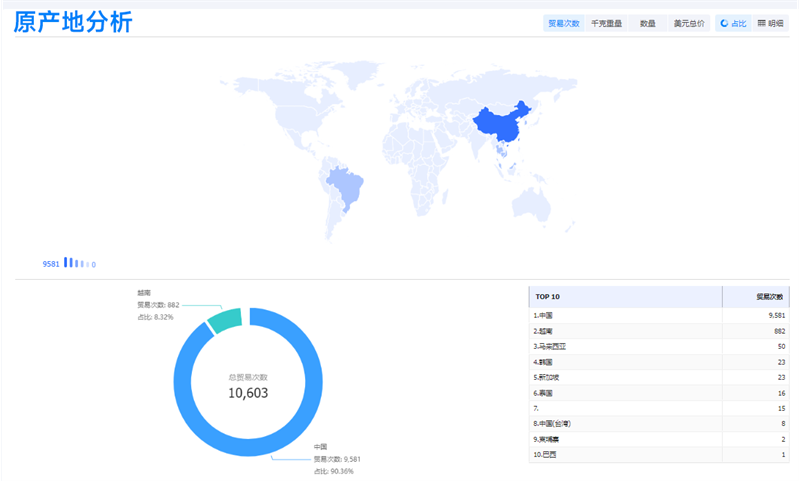Switch to the 数量 metric tab
This screenshot has width=800, height=481.
click(x=648, y=23)
